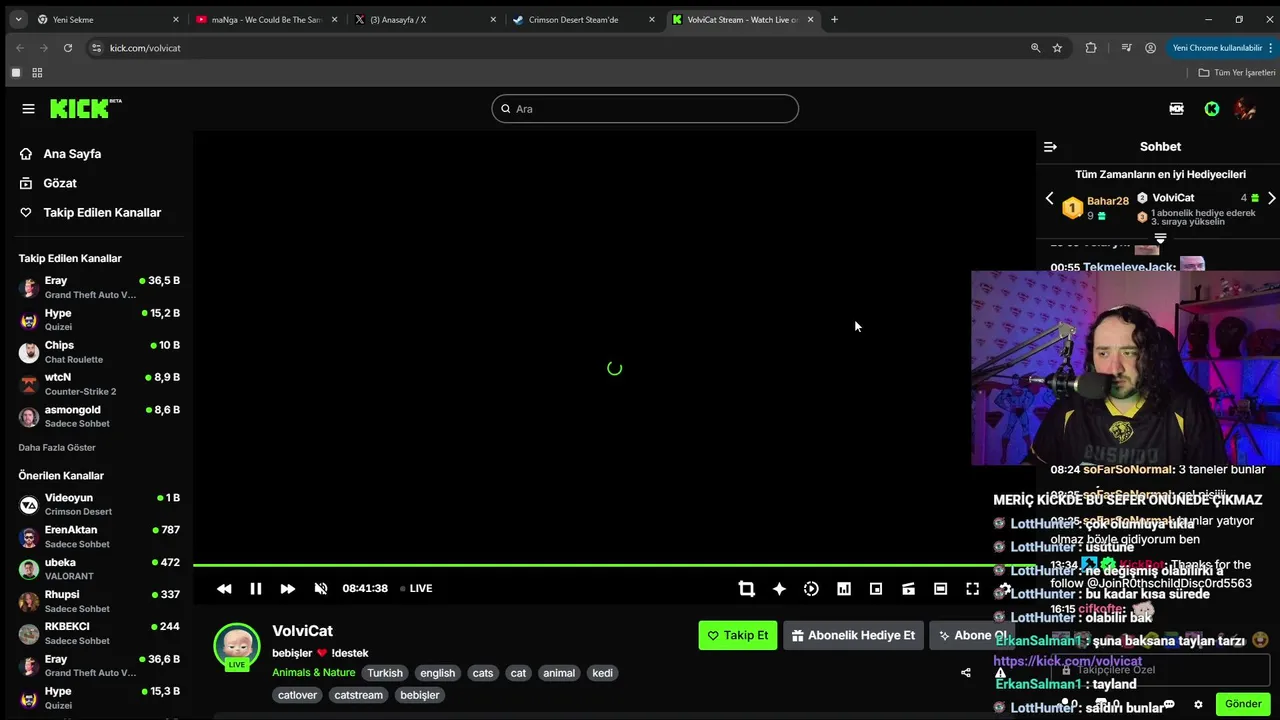
Task: Open the Kick hamburger sidebar menu
Action: [28, 108]
